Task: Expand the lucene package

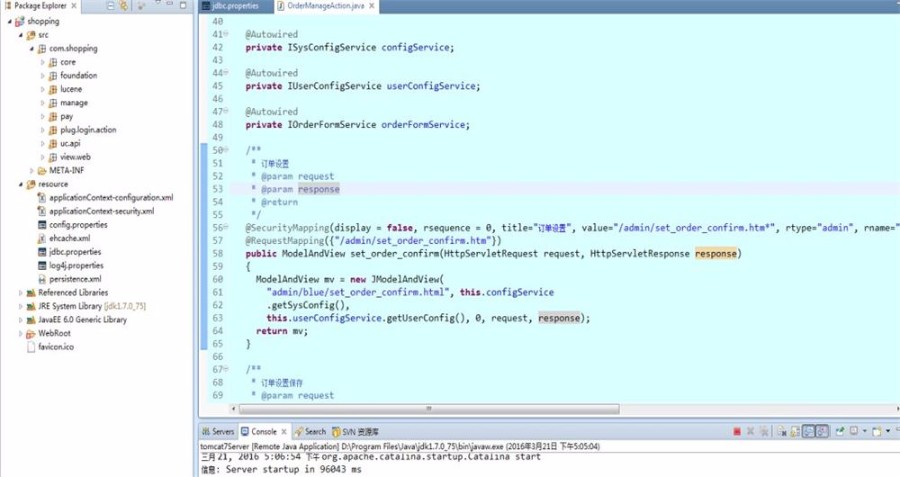Action: [42, 89]
